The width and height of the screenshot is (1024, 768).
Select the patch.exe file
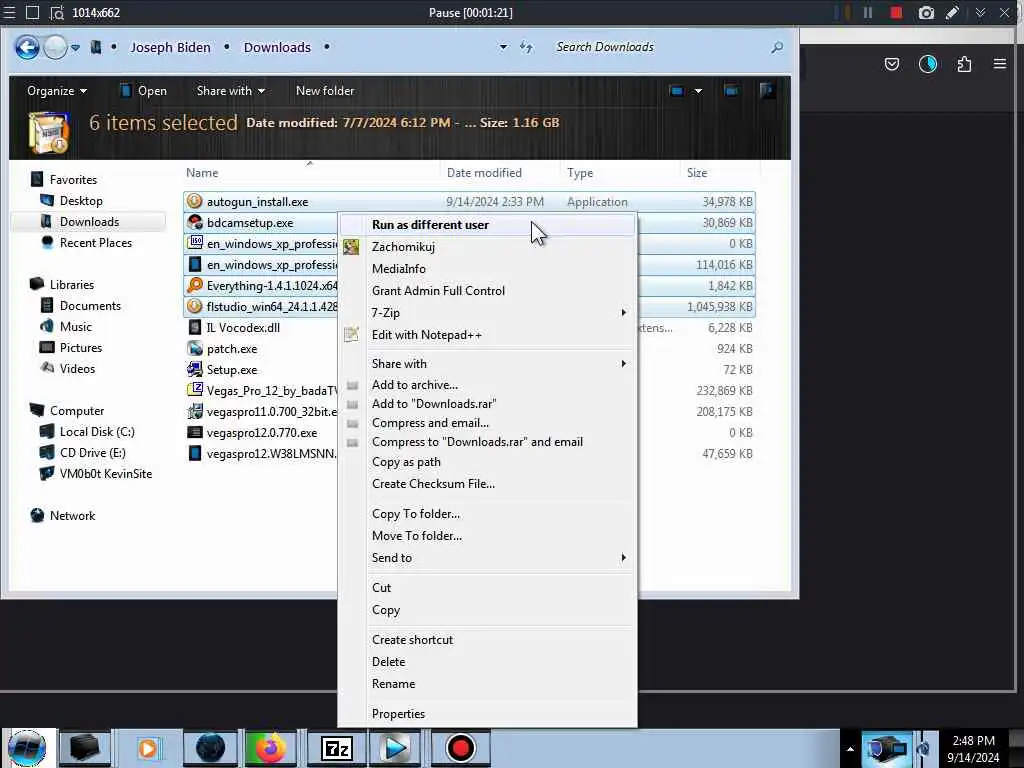[x=232, y=348]
